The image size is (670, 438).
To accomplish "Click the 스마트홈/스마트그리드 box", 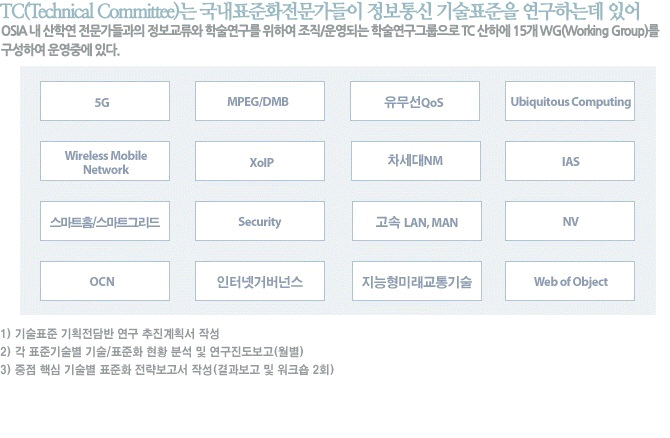I will coord(105,221).
